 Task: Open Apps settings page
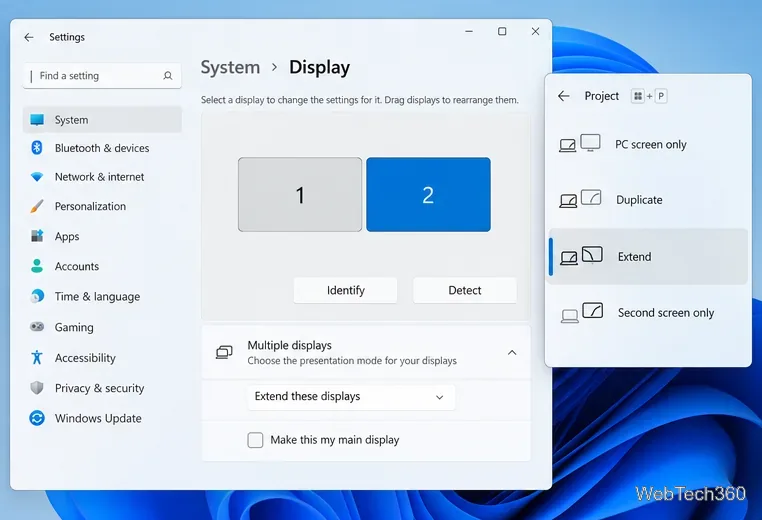(x=102, y=236)
